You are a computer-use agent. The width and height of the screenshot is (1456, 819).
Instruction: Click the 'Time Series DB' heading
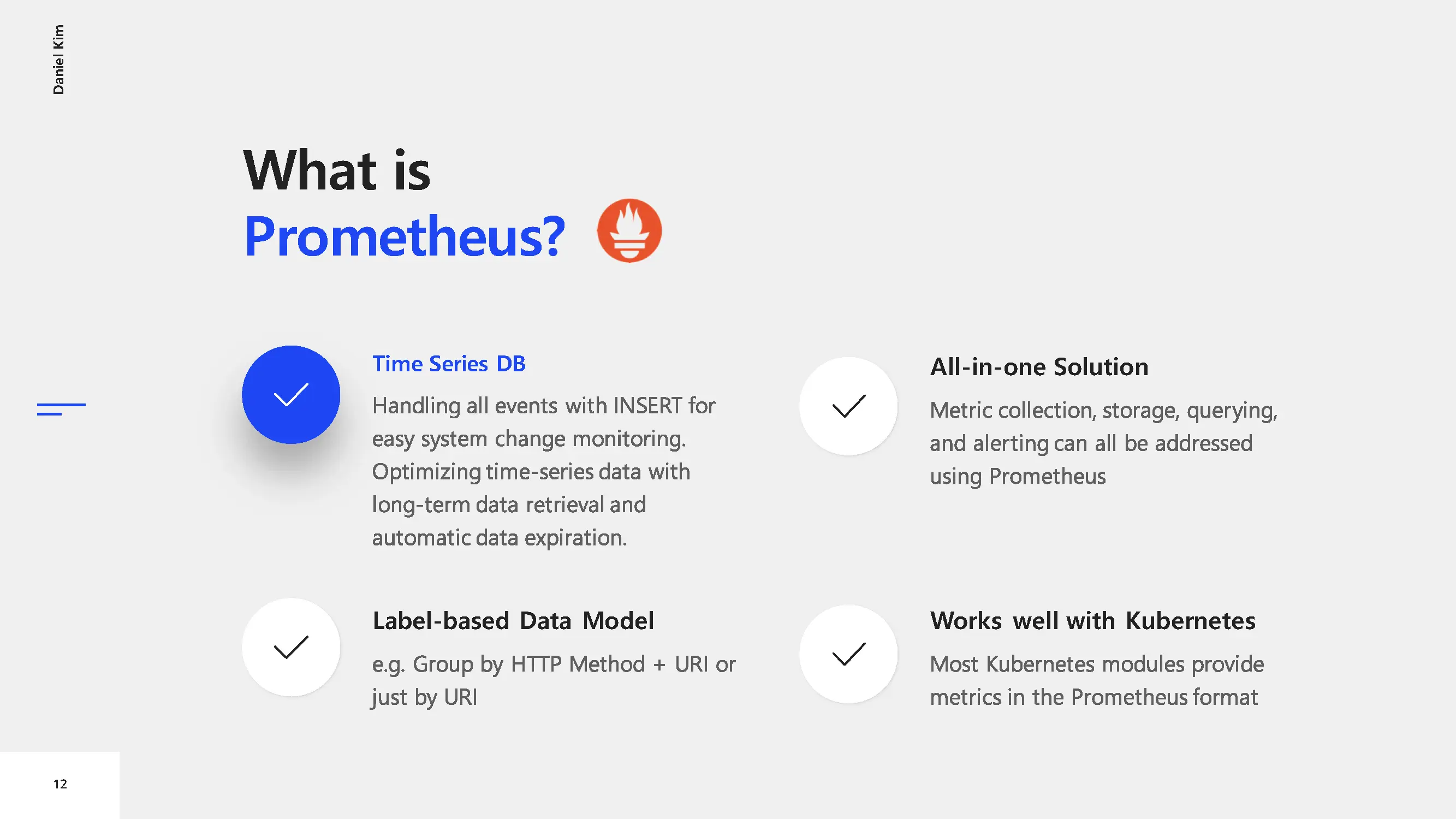pos(449,364)
